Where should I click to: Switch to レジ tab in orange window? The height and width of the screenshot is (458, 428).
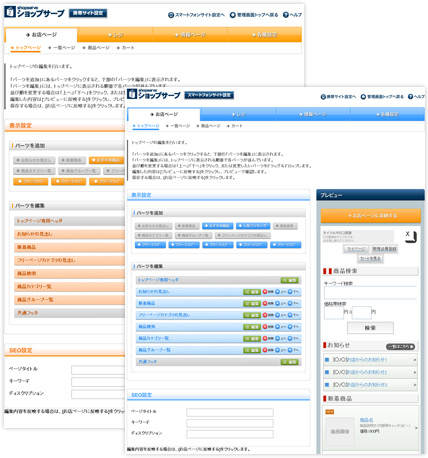pos(115,35)
